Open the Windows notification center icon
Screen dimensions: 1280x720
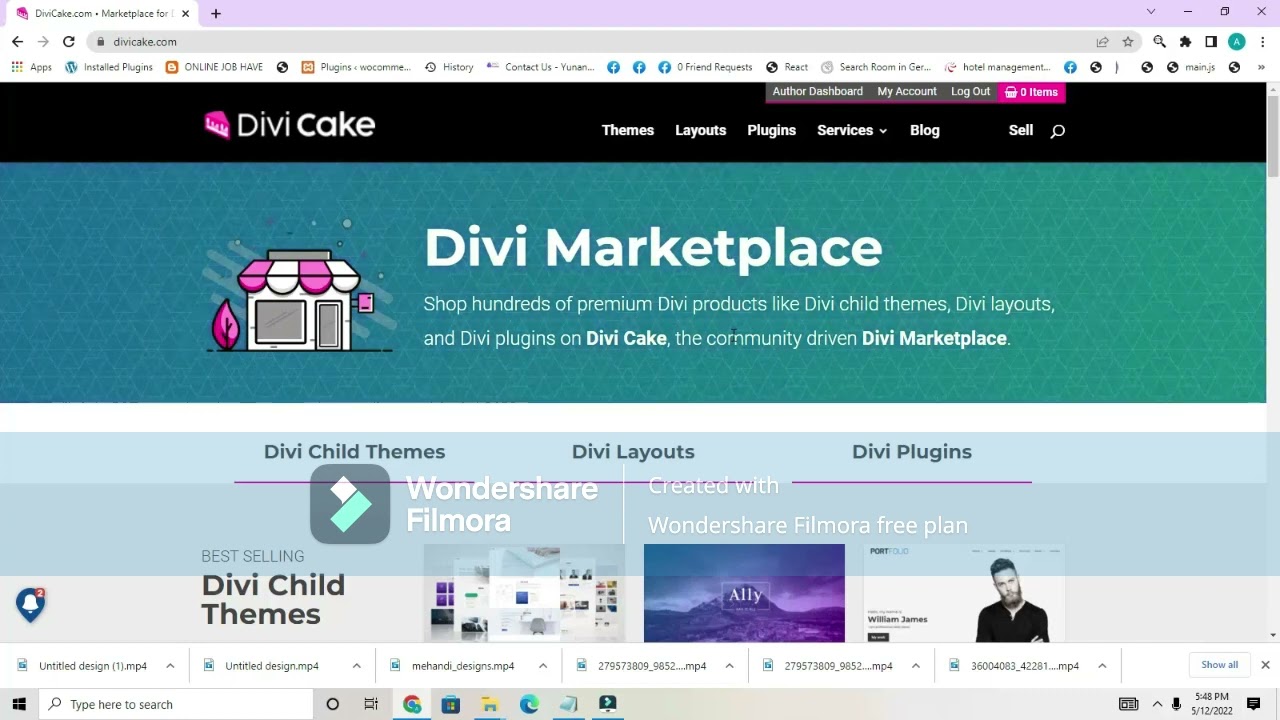pos(1253,704)
